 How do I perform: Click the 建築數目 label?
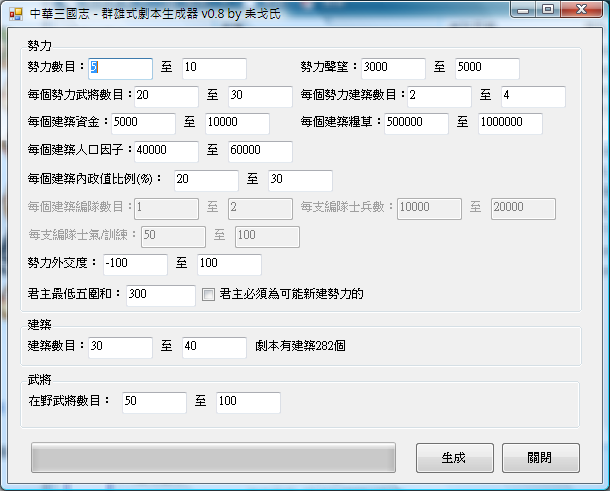[56, 345]
